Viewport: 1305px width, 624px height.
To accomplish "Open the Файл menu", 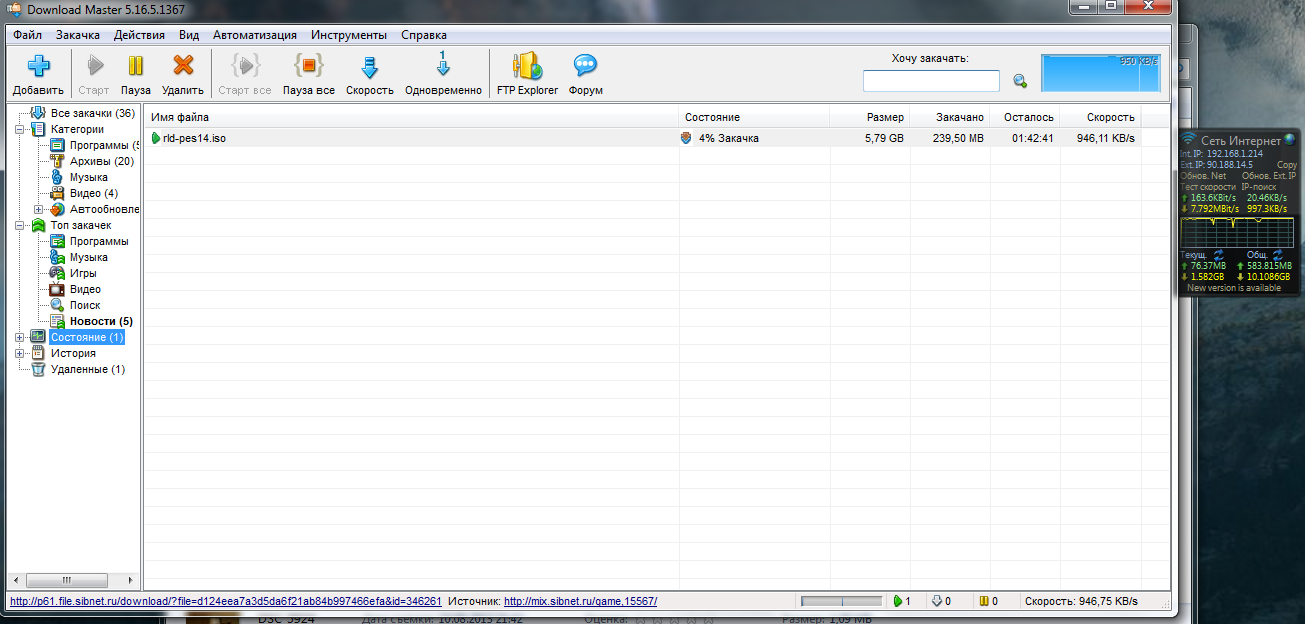I will [27, 35].
